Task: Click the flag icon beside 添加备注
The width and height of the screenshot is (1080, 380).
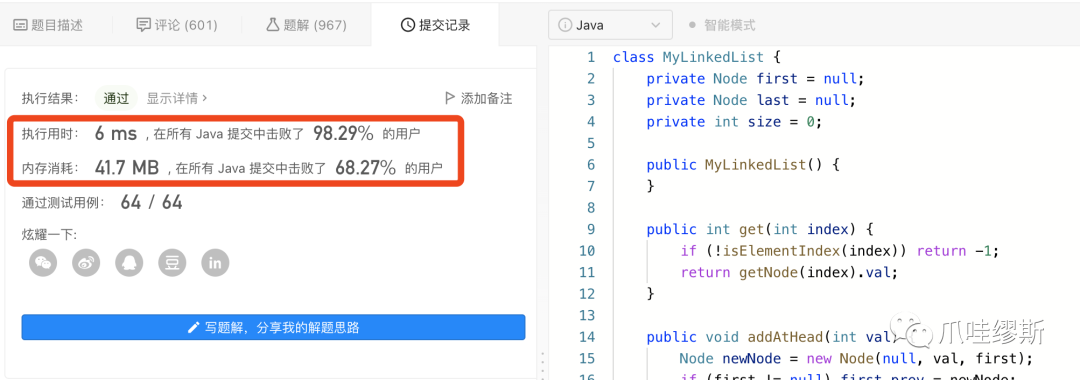Action: (x=450, y=98)
